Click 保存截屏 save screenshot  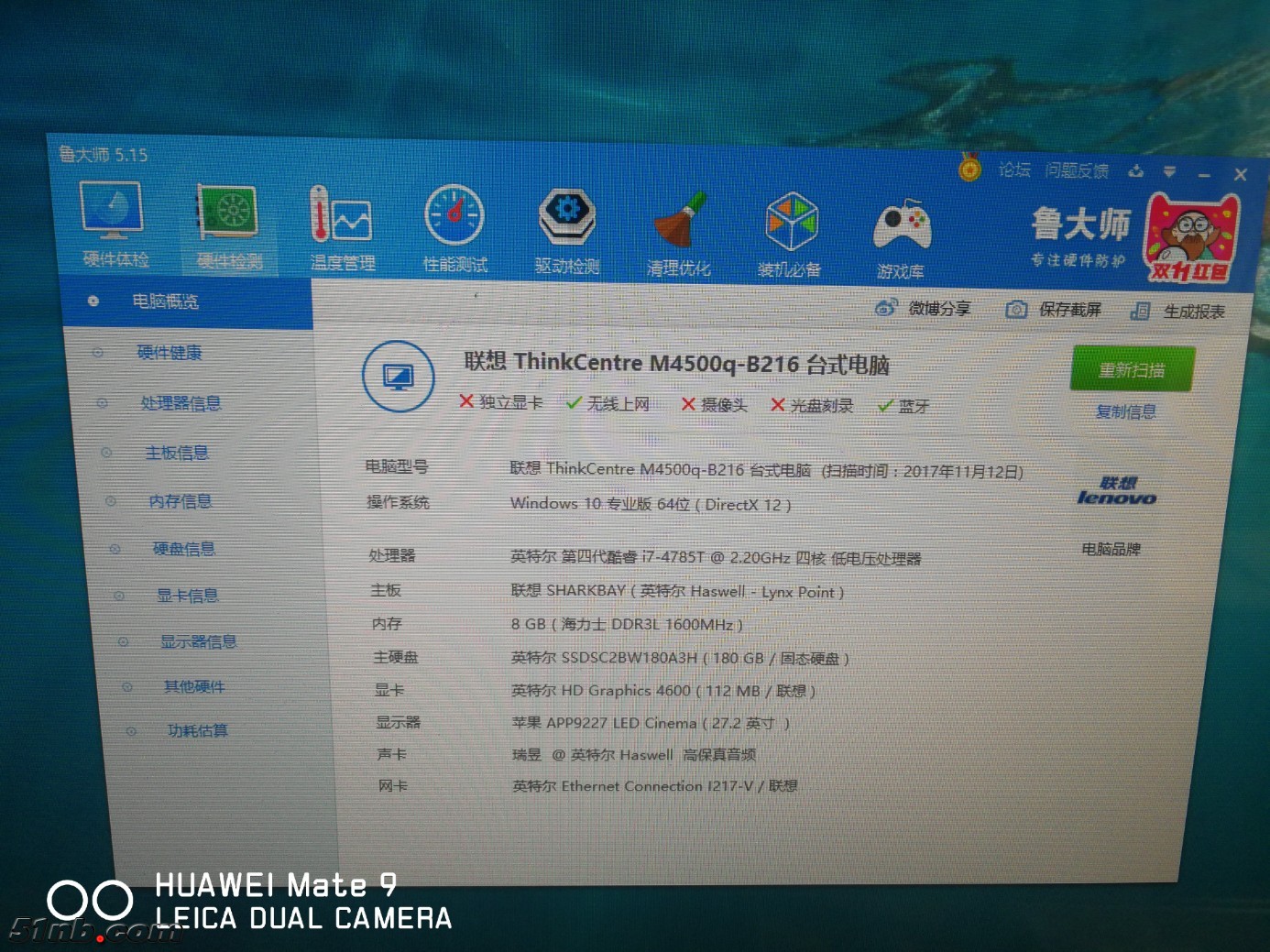point(1054,310)
